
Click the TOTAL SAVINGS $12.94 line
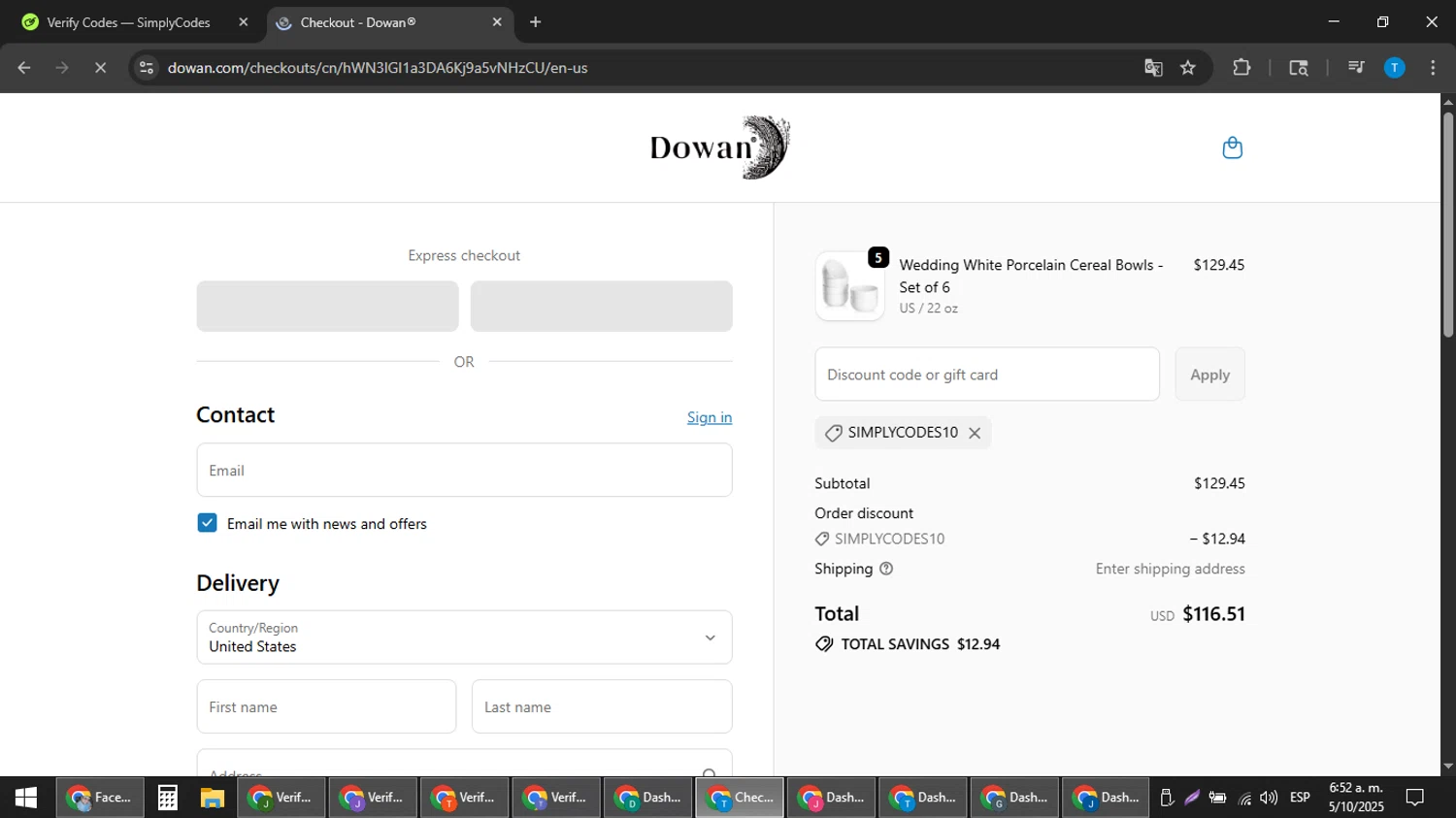coord(908,644)
